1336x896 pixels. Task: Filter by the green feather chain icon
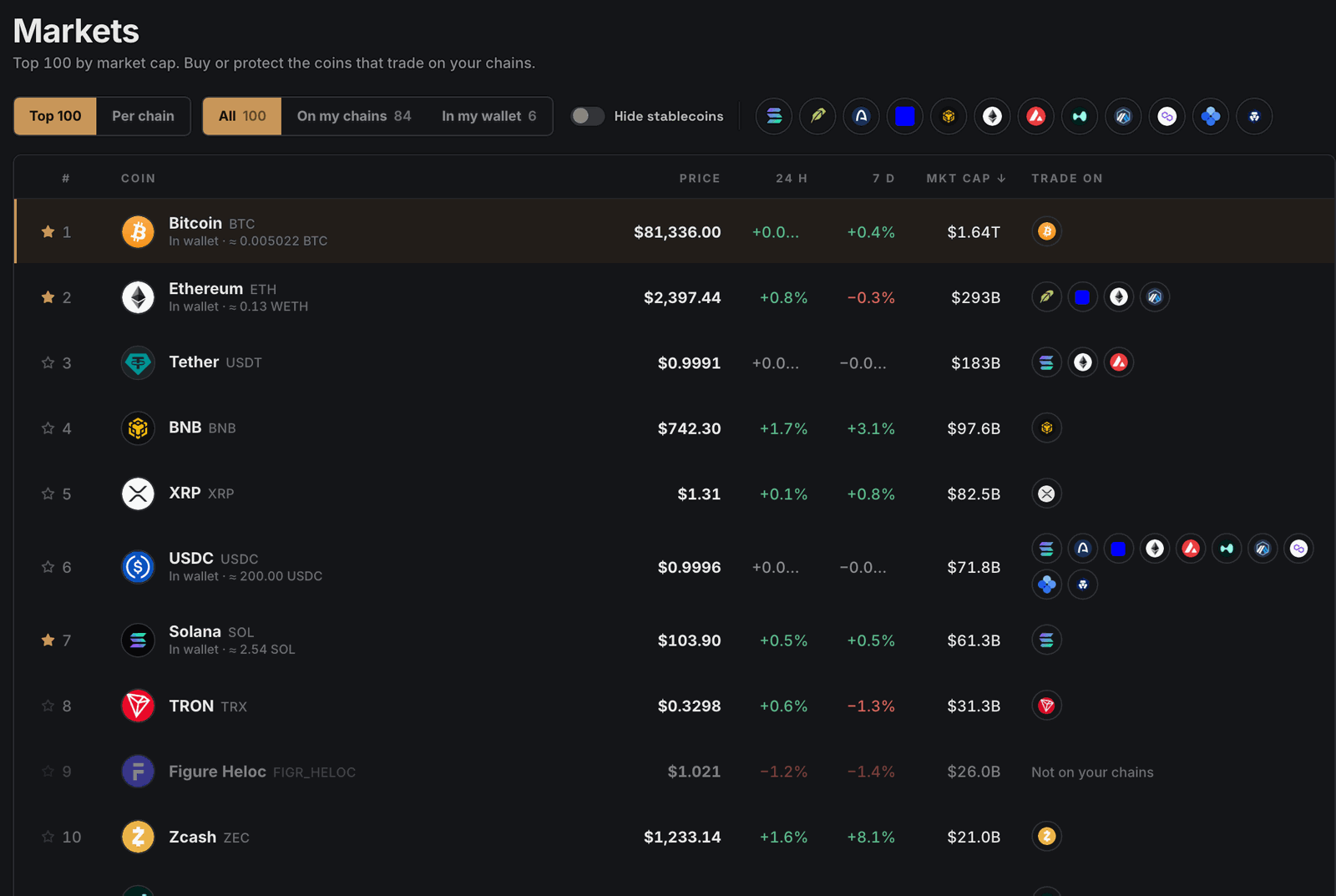[817, 116]
